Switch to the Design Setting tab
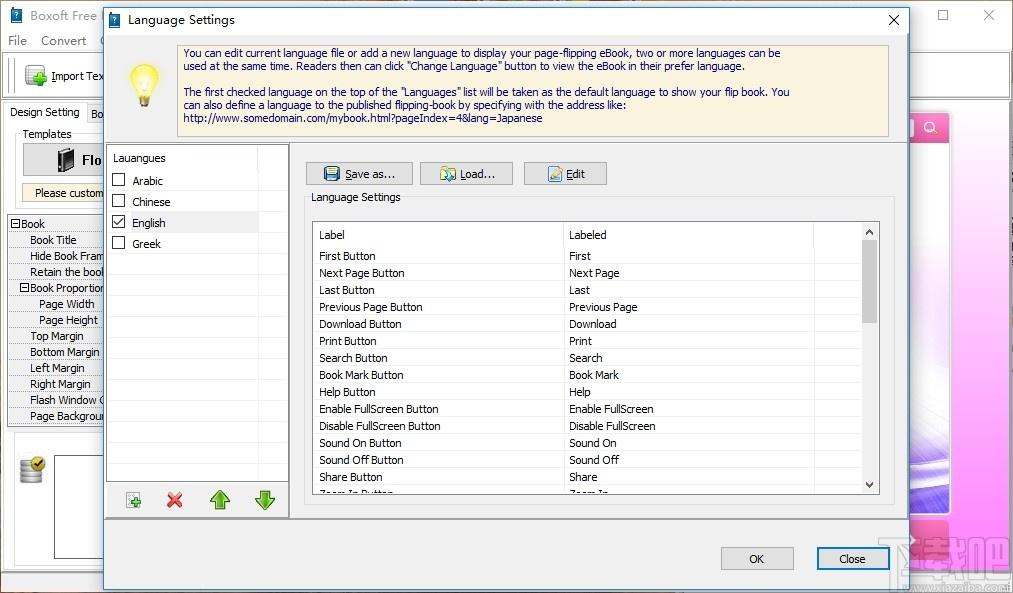1013x593 pixels. click(x=45, y=112)
